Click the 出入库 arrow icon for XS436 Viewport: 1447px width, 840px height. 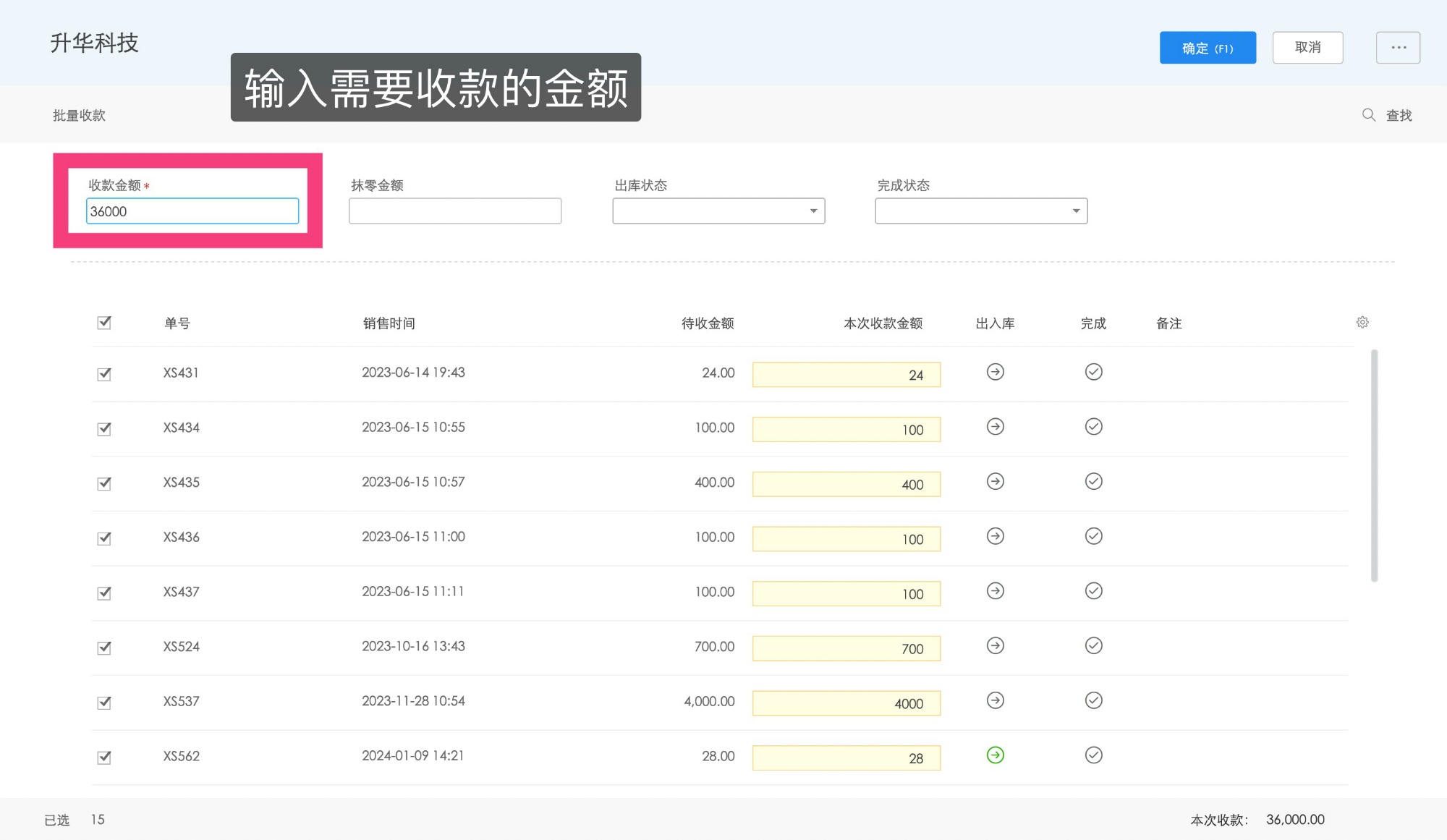click(x=996, y=536)
